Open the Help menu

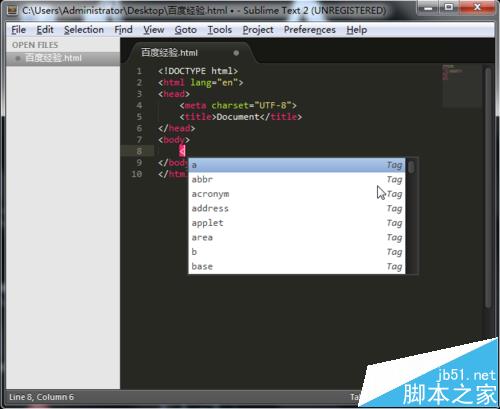[x=356, y=30]
